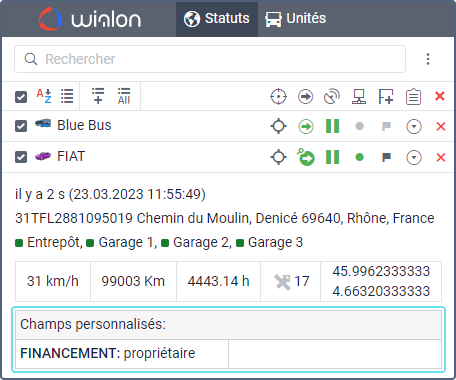456x380 pixels.
Task: Click the dark flag icon for FIAT
Action: coord(386,157)
